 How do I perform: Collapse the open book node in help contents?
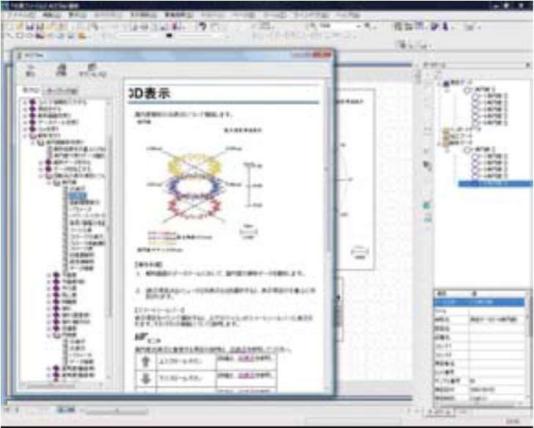(25, 136)
